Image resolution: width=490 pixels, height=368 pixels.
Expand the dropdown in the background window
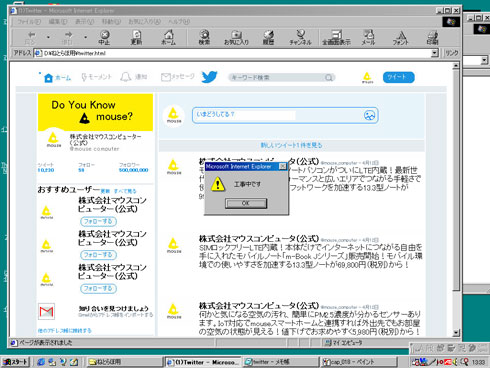coord(484,60)
